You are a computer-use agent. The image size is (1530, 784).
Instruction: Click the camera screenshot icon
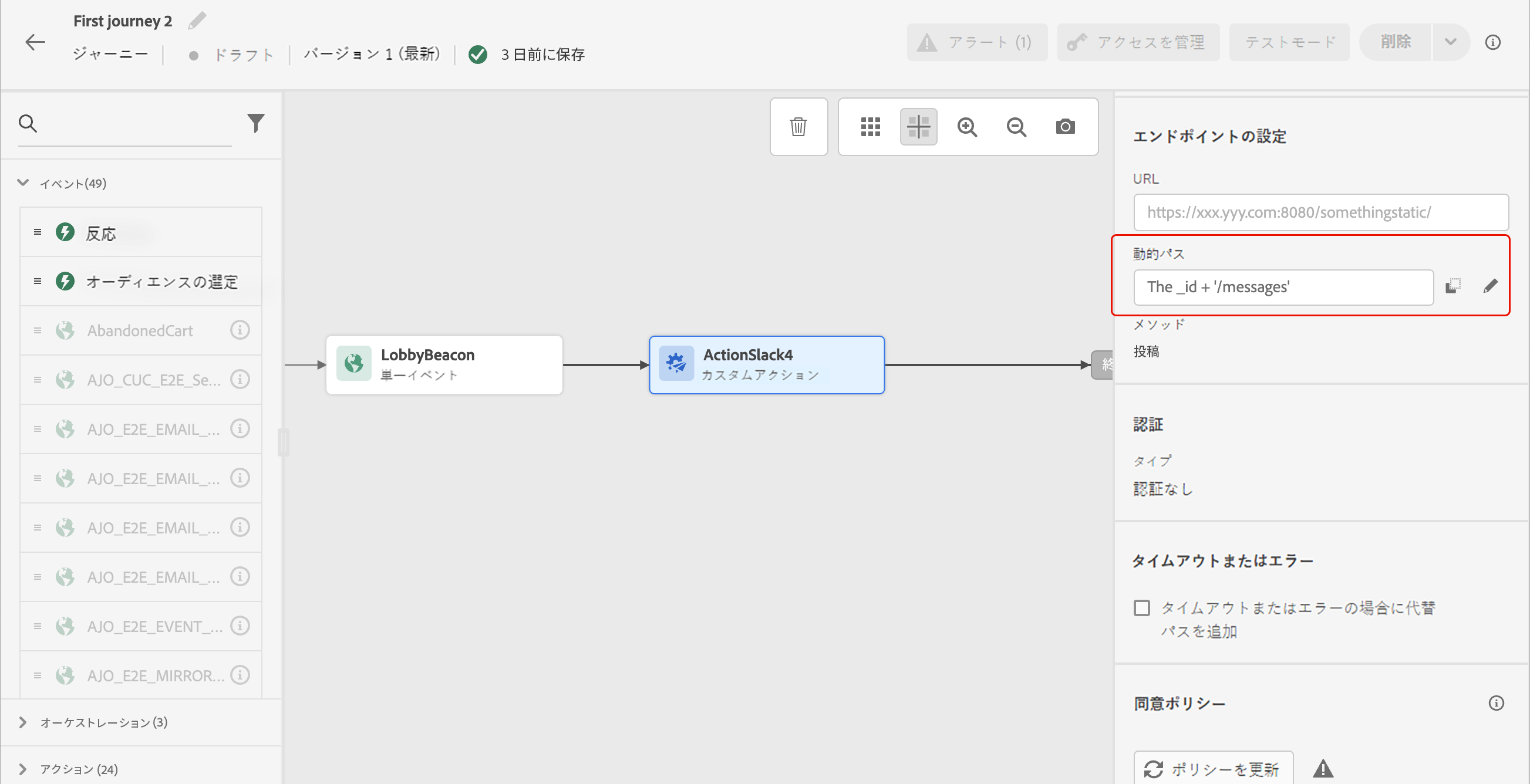1065,126
